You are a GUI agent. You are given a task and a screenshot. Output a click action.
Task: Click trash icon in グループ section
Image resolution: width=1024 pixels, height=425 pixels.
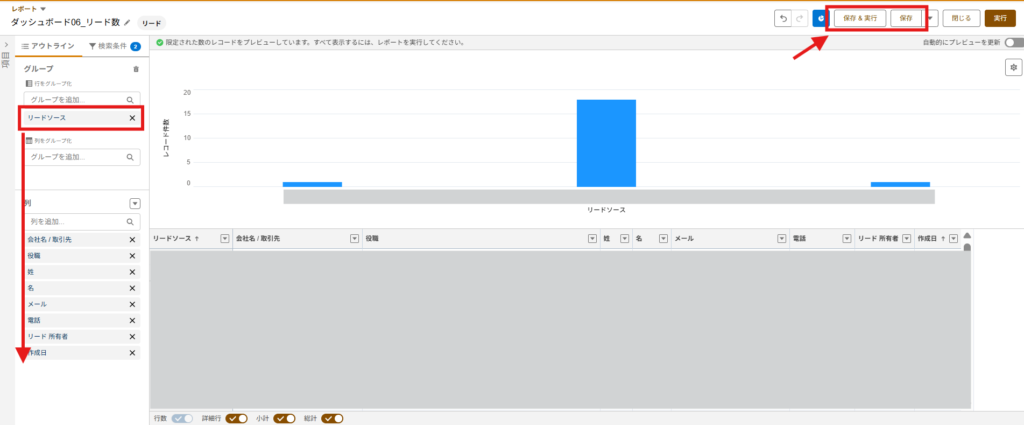coord(136,69)
